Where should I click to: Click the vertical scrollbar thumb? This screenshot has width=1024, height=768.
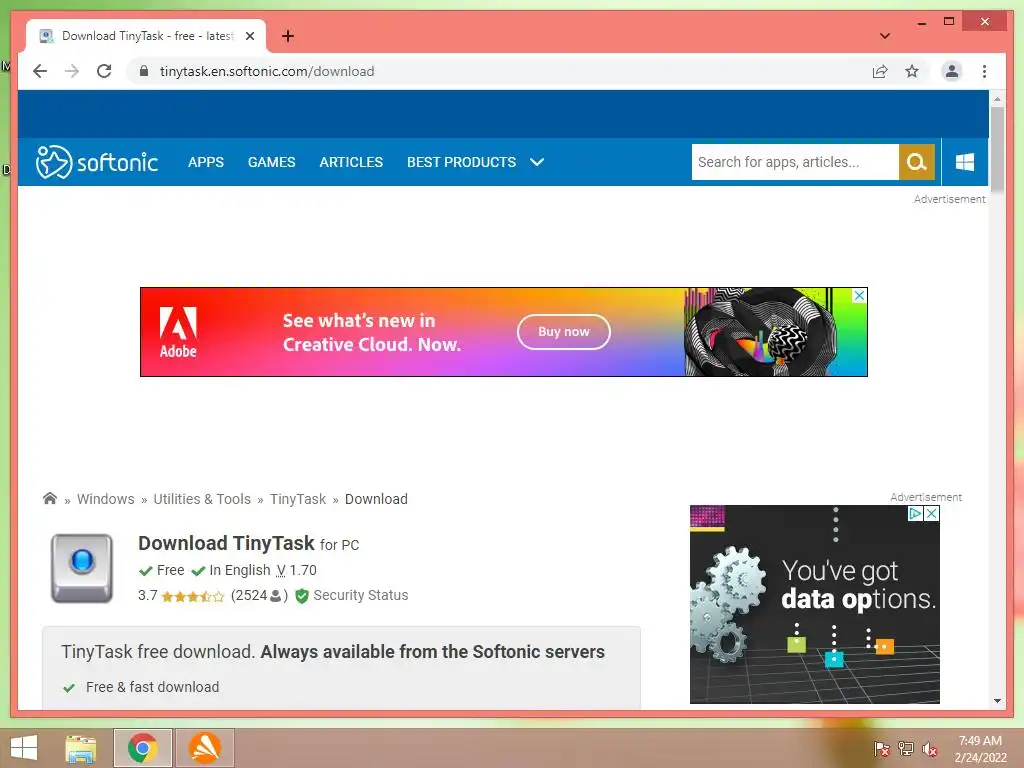point(997,150)
